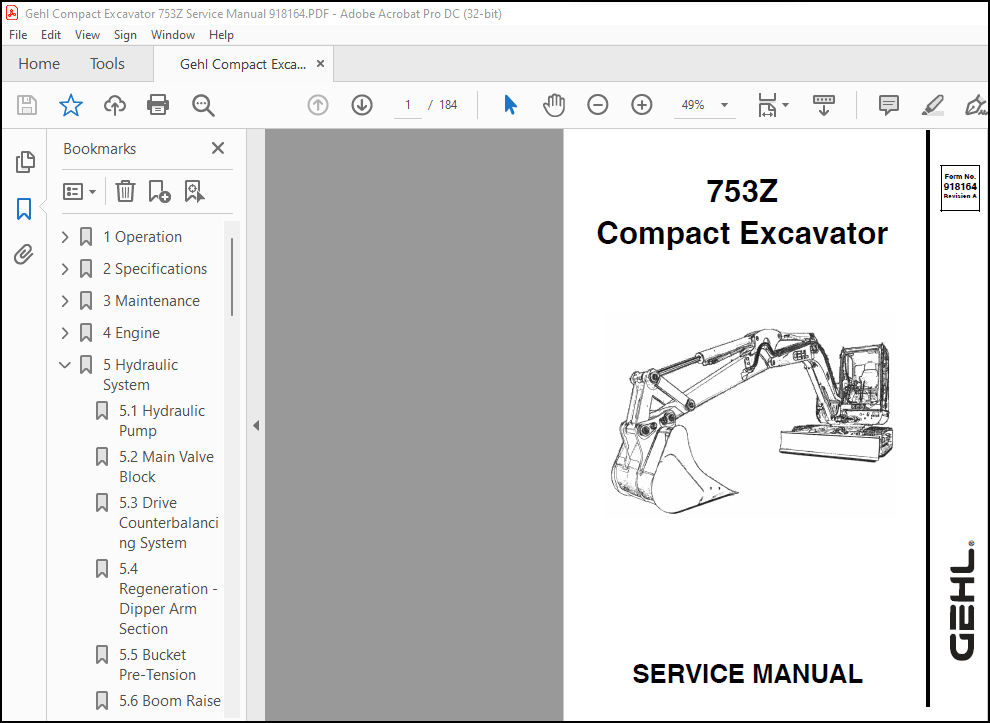Open the Page Thumbnails panel

point(22,161)
